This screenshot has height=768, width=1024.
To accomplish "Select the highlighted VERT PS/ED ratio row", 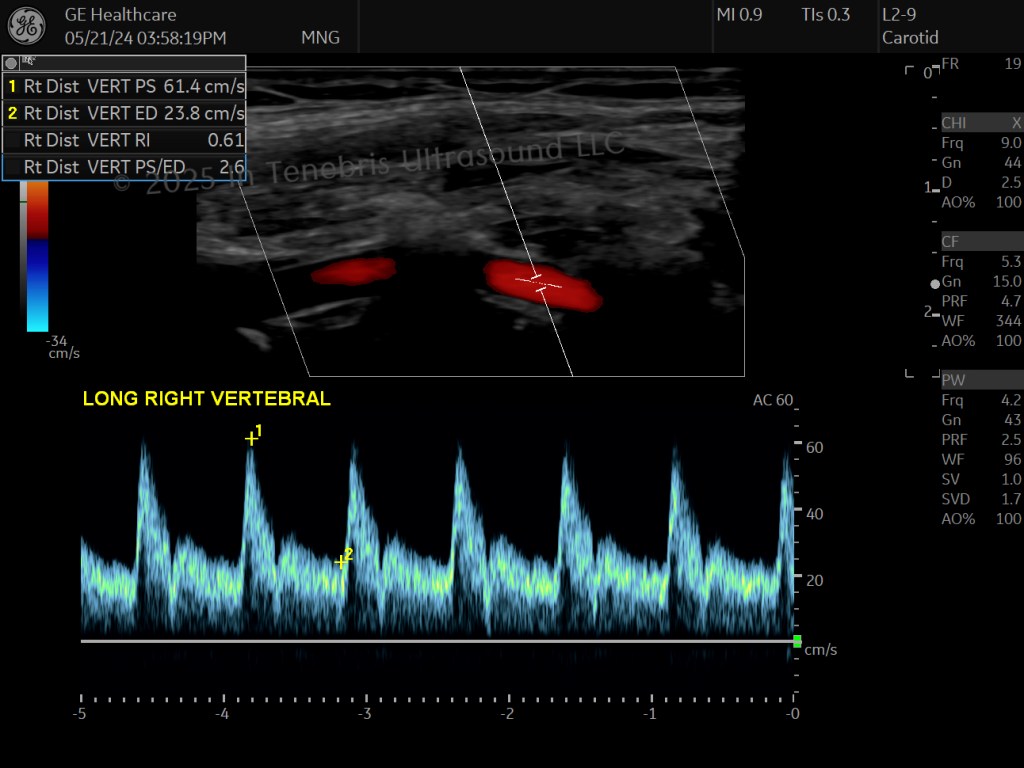I will tap(124, 167).
